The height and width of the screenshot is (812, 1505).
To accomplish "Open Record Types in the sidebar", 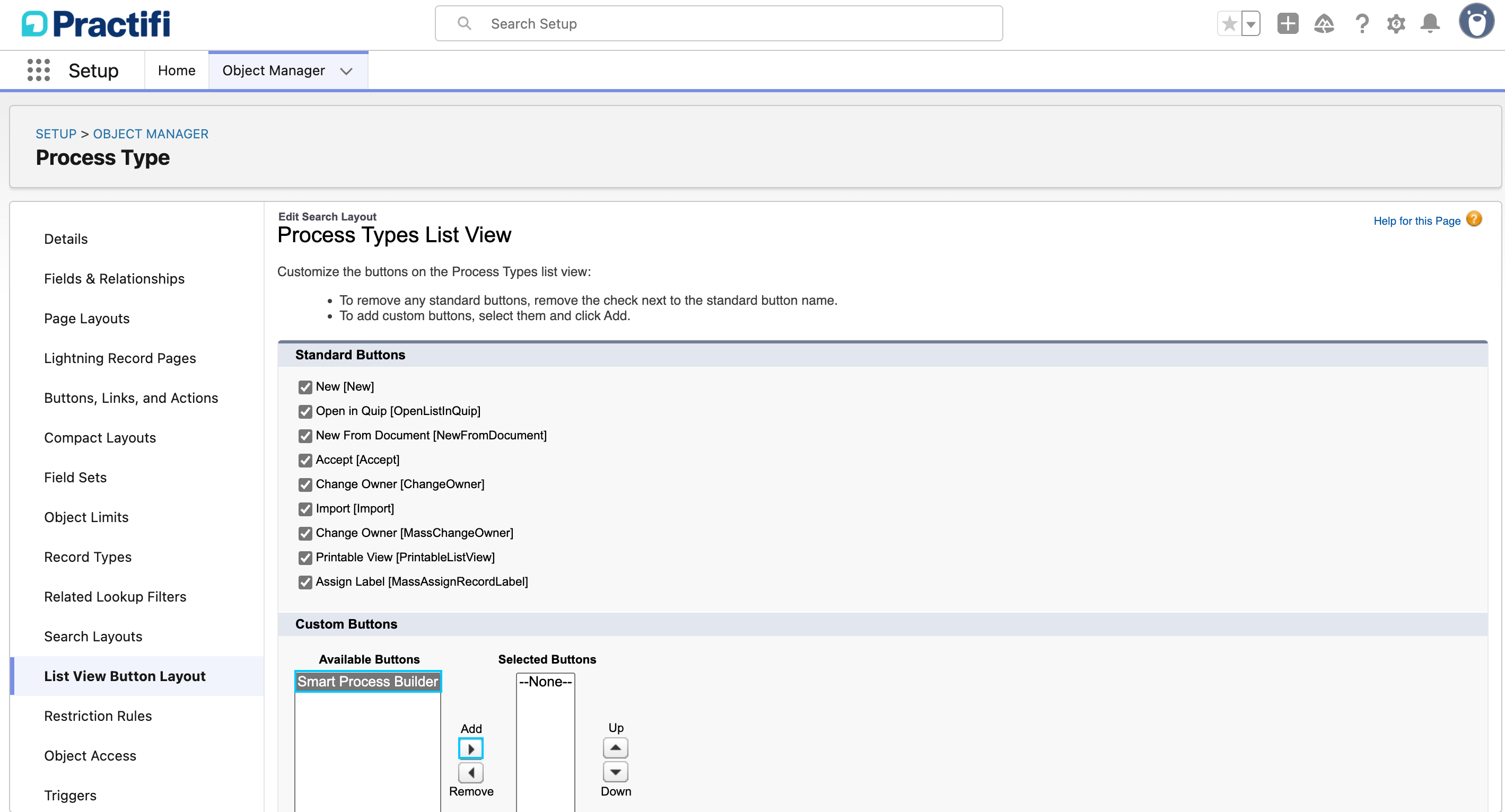I will 88,557.
